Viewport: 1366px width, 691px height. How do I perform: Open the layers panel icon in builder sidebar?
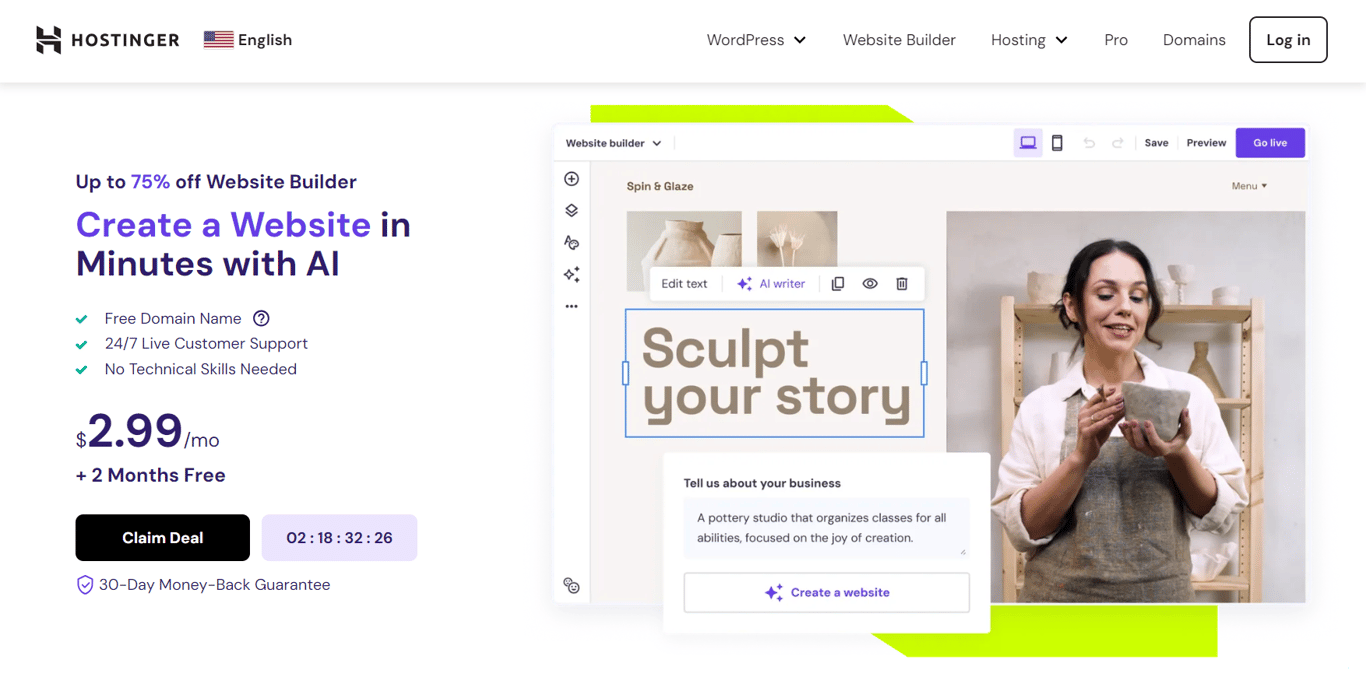click(571, 210)
